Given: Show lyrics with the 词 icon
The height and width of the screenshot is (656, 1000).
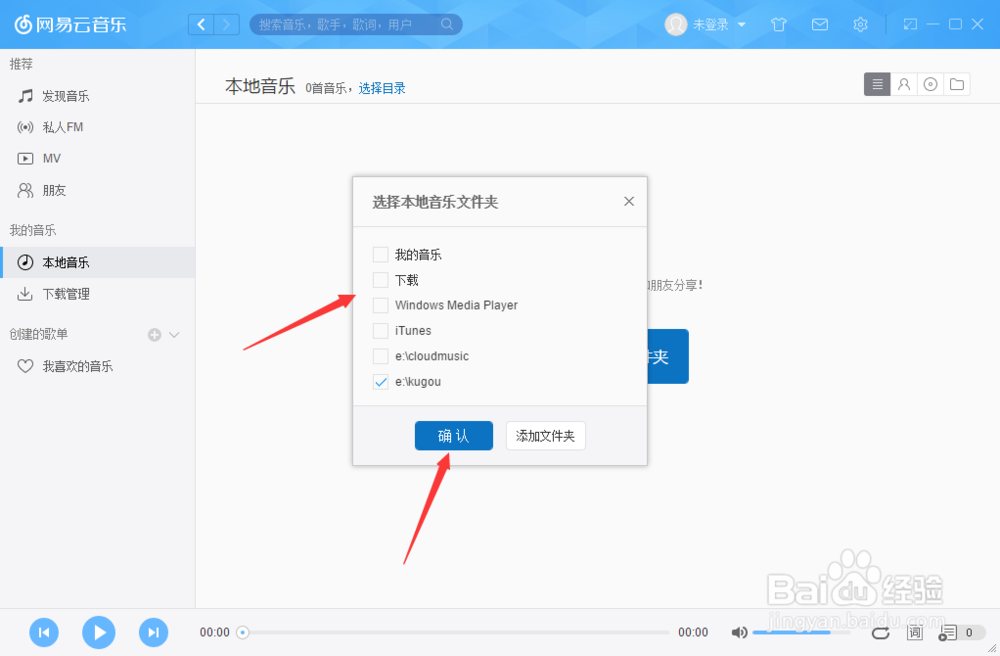Looking at the screenshot, I should point(915,632).
